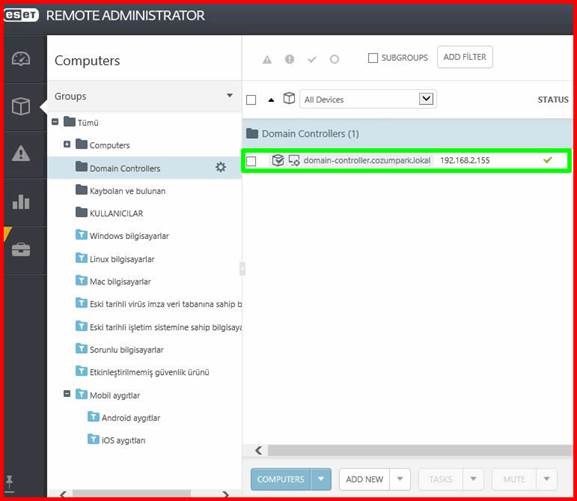Click Windows bilgisayarlar template group icon
577x501 pixels.
[81, 235]
